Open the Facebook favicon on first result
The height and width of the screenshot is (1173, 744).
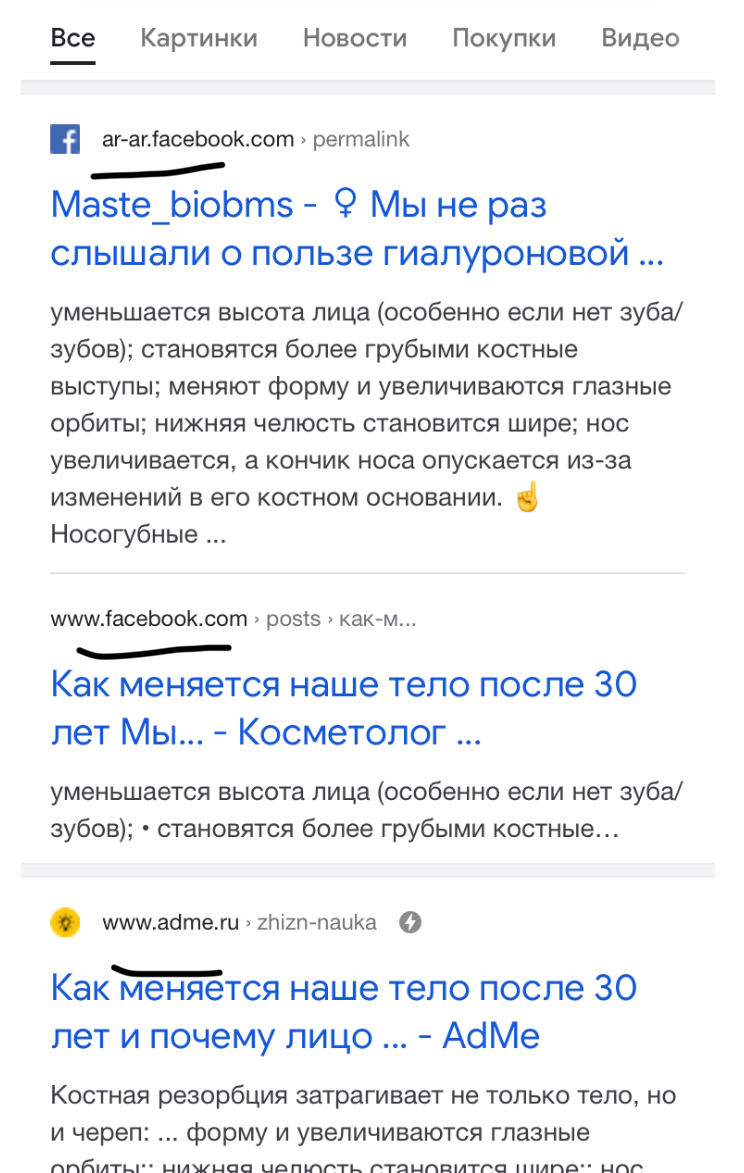coord(65,139)
